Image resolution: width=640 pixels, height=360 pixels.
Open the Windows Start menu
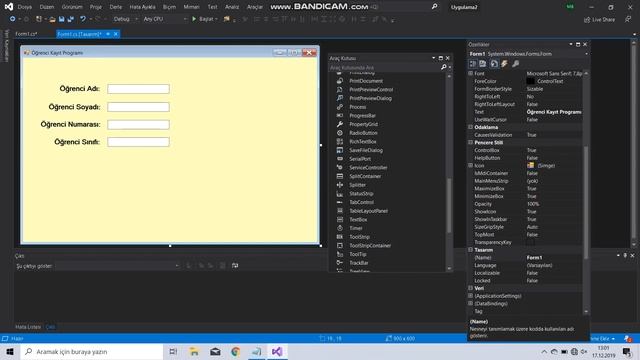coord(10,352)
